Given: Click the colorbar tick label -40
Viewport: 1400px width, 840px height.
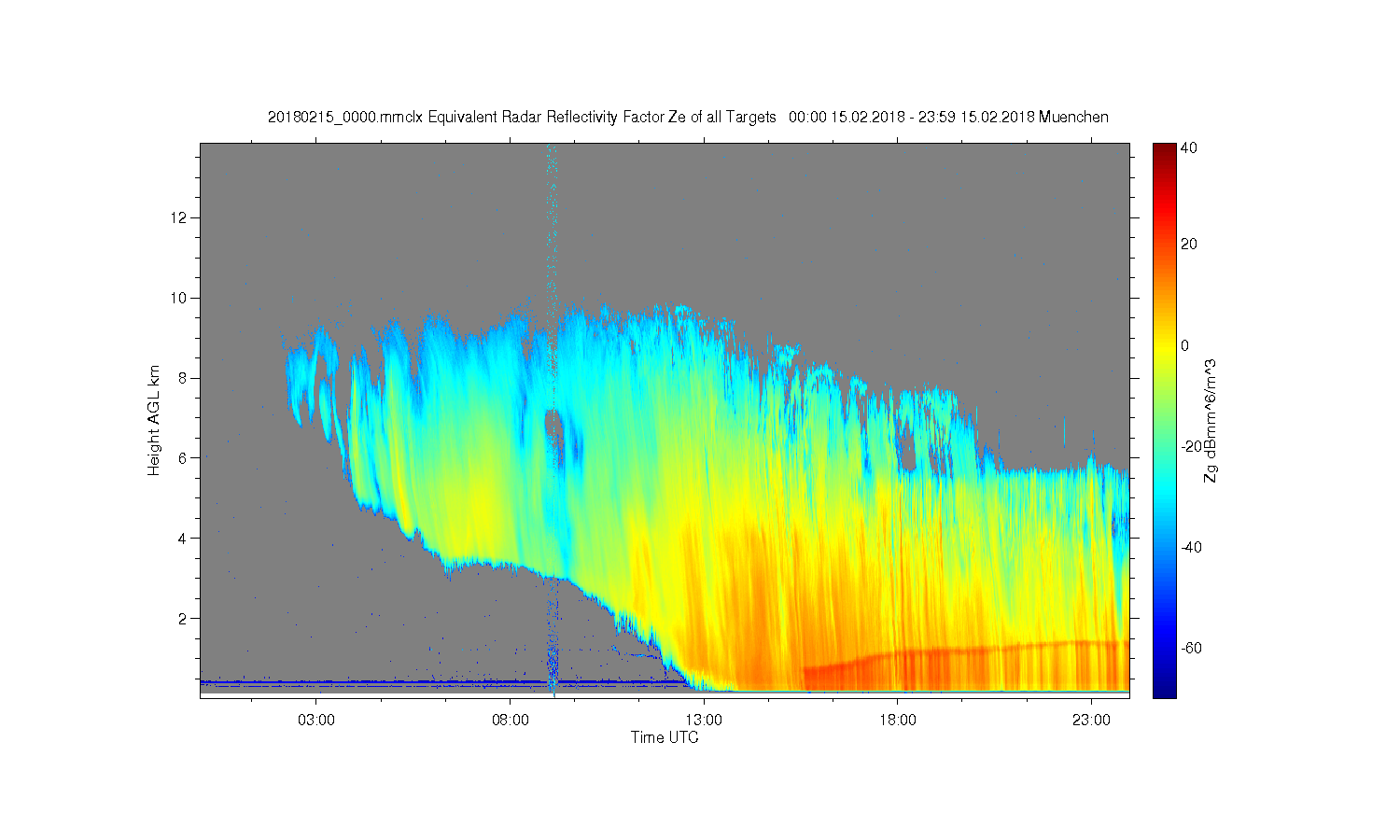Looking at the screenshot, I should coord(1191,547).
